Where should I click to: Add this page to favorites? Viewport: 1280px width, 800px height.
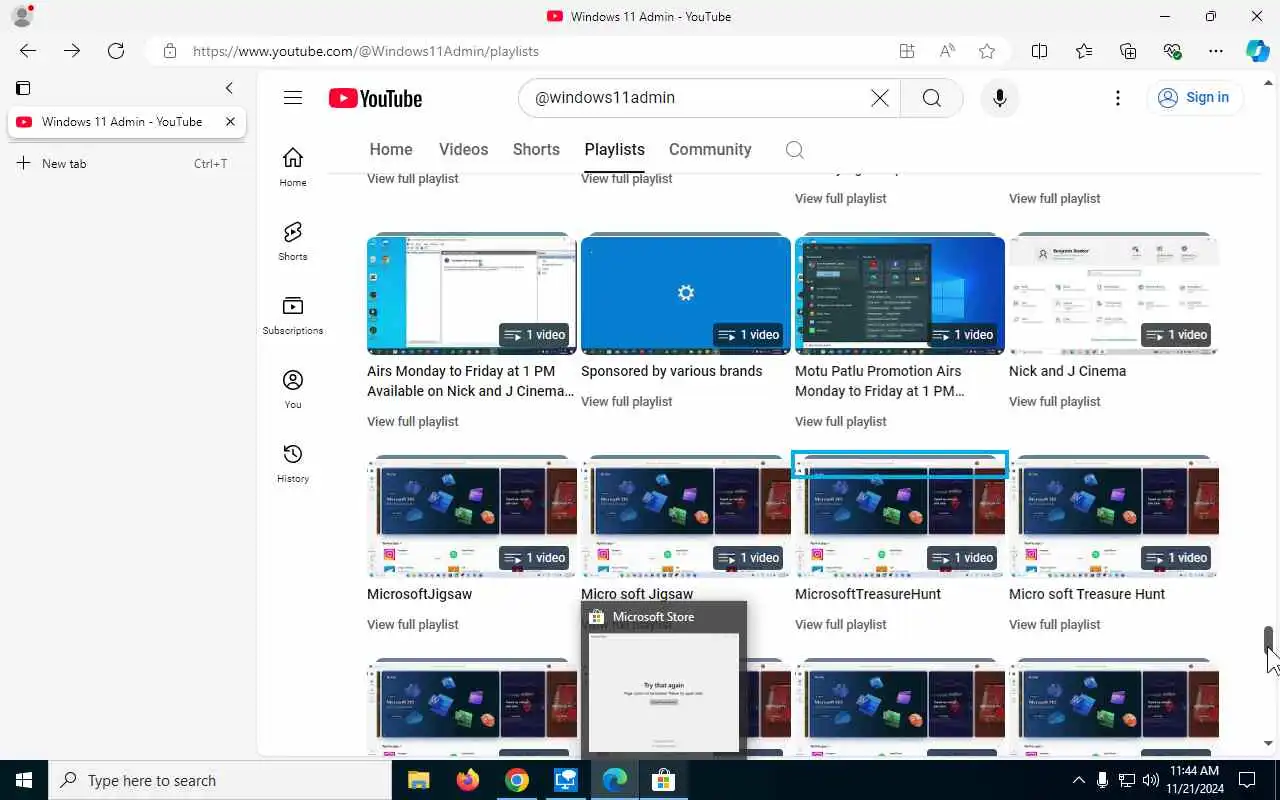pos(987,51)
